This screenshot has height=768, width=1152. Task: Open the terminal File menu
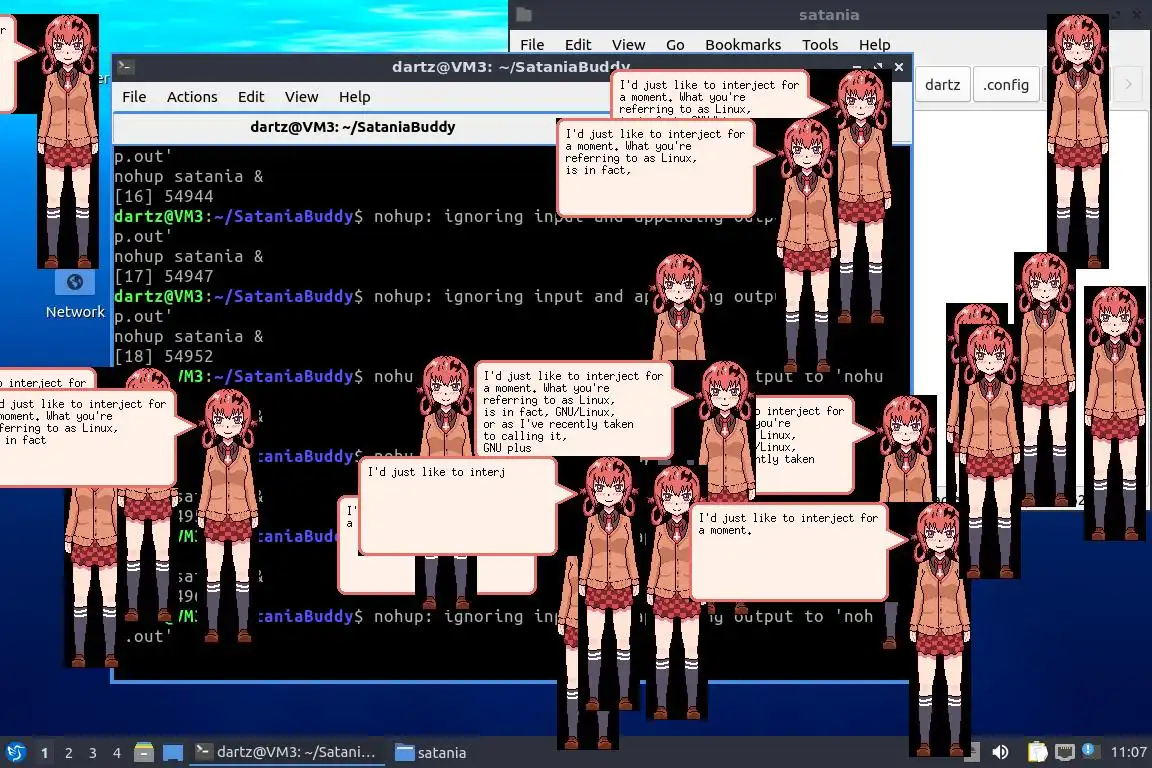point(134,97)
